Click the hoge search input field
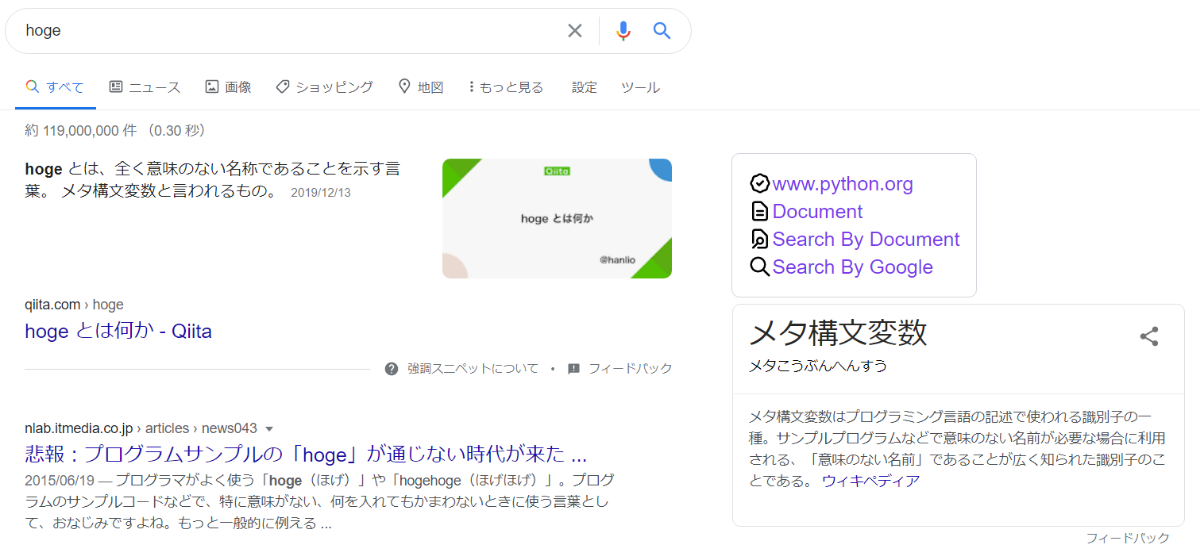This screenshot has height=560, width=1200. [x=290, y=31]
